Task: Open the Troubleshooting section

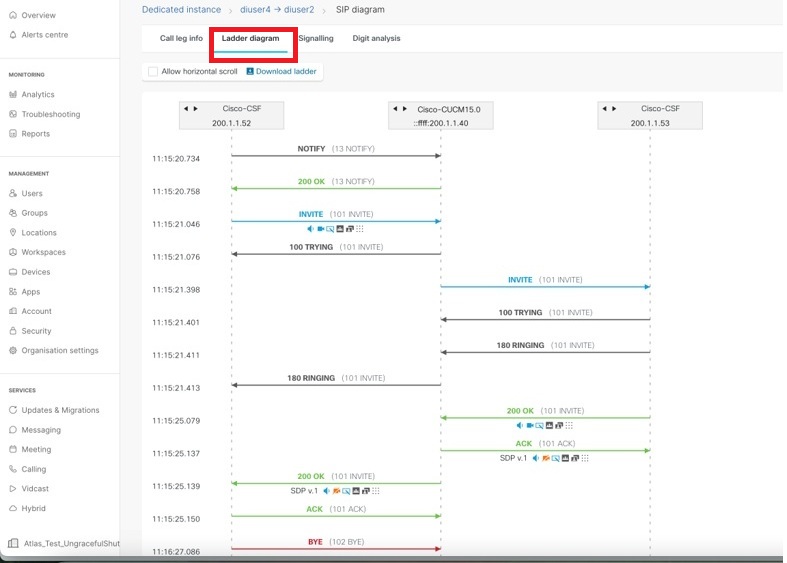Action: [x=50, y=114]
